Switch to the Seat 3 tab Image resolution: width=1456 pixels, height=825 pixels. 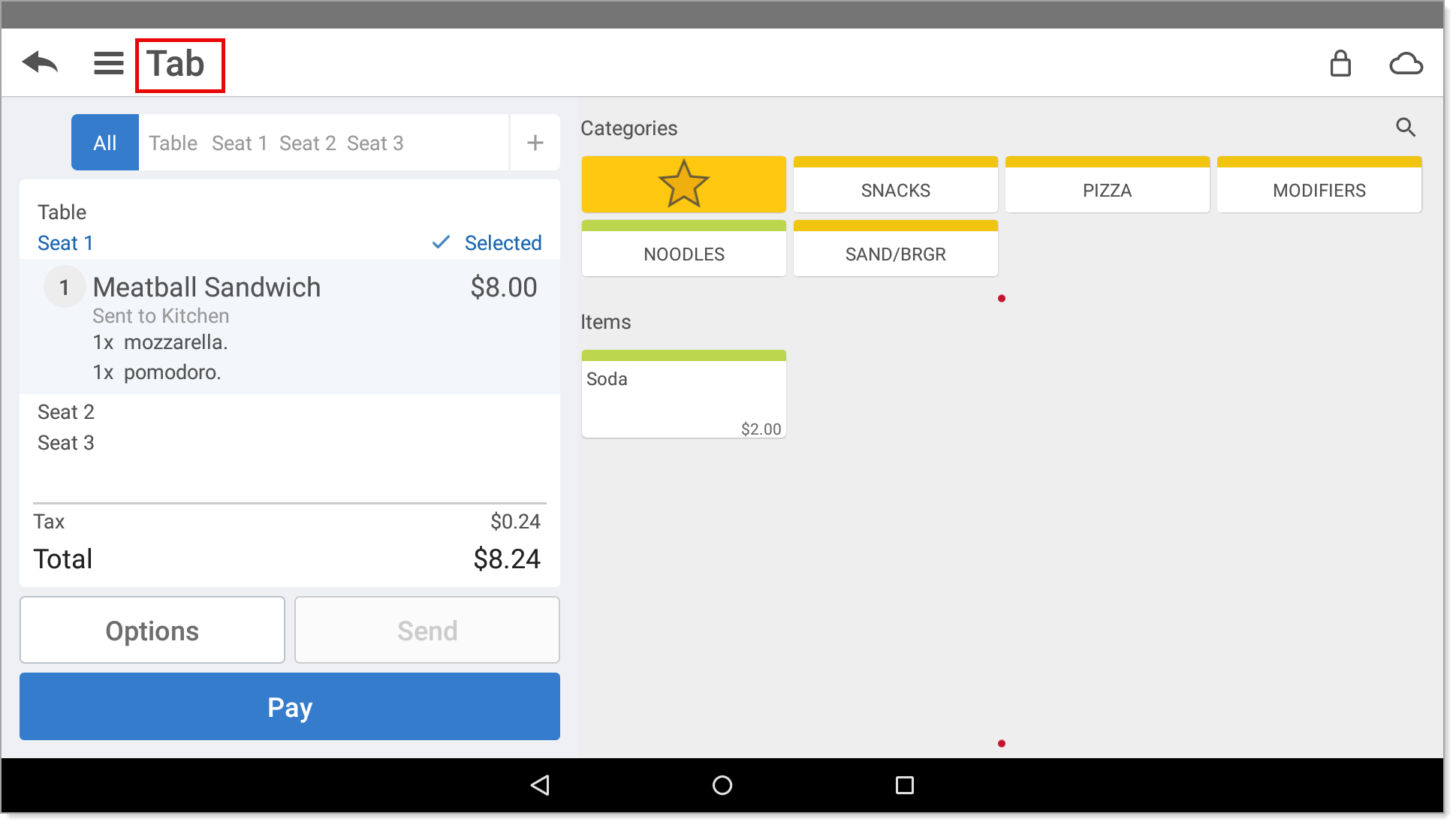point(375,143)
